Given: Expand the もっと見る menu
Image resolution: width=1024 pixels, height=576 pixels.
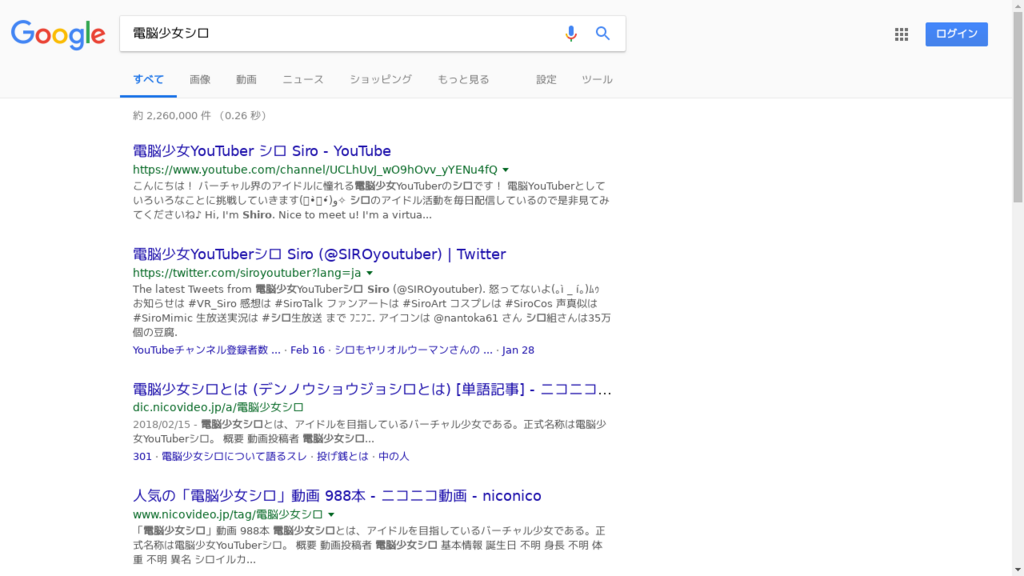Looking at the screenshot, I should coord(463,80).
